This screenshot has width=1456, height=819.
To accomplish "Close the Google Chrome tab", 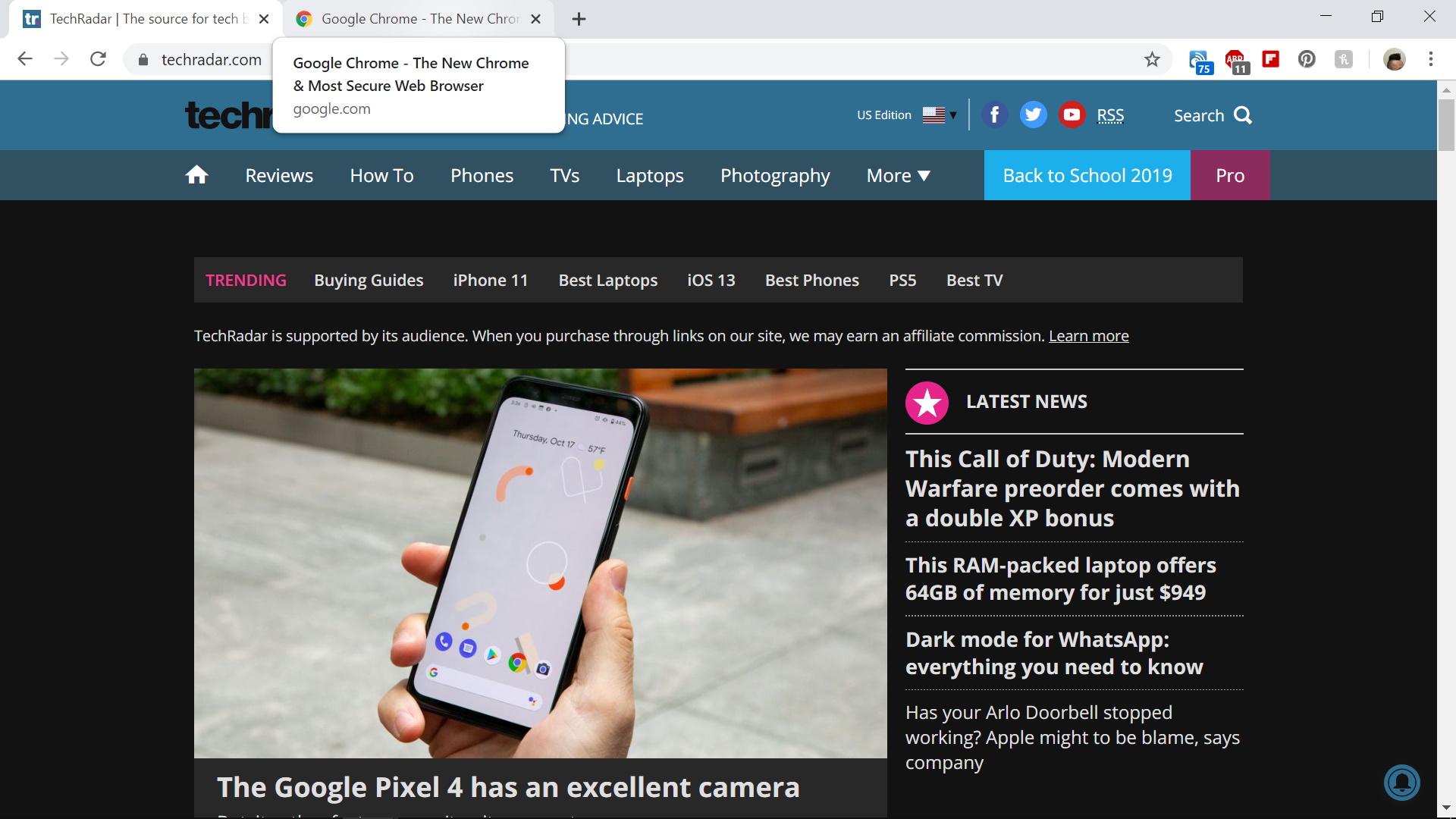I will (535, 19).
